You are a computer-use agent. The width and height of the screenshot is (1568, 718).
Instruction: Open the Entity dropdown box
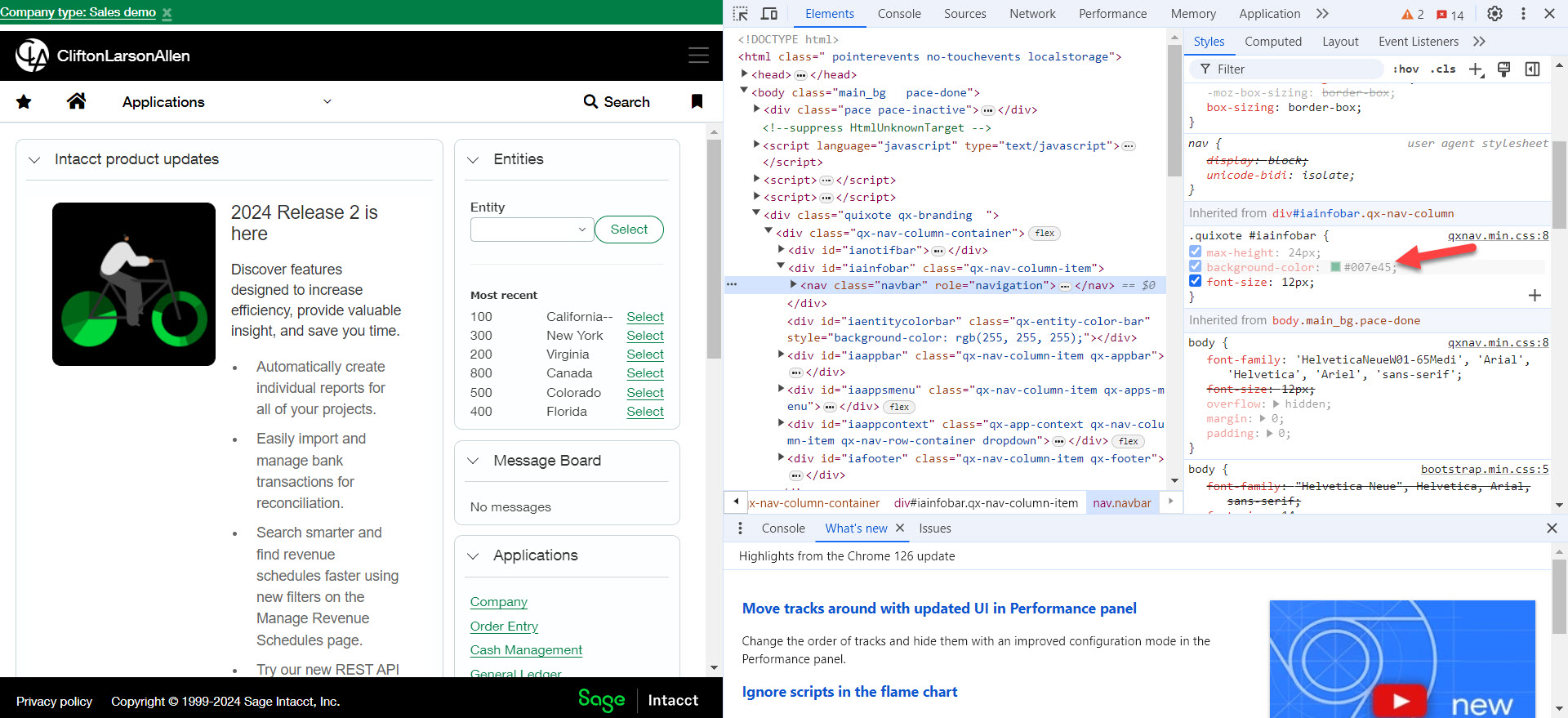(530, 230)
